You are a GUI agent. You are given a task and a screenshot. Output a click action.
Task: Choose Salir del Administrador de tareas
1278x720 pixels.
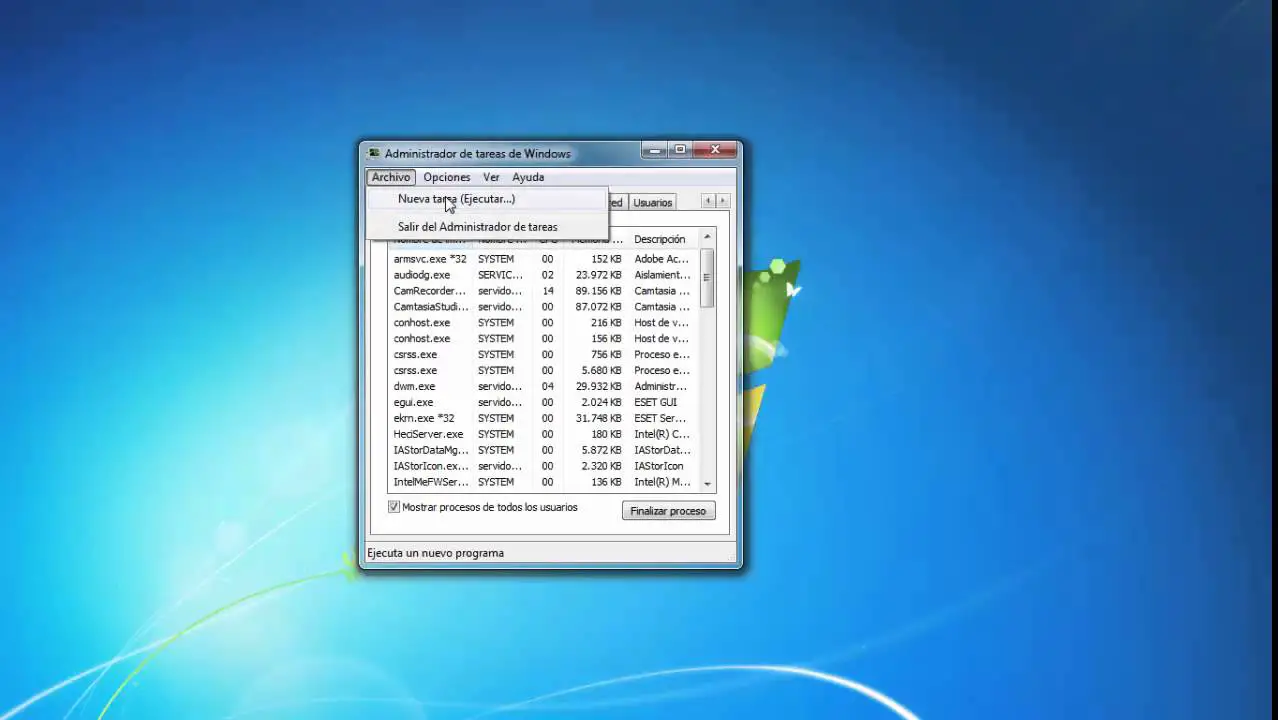tap(487, 227)
